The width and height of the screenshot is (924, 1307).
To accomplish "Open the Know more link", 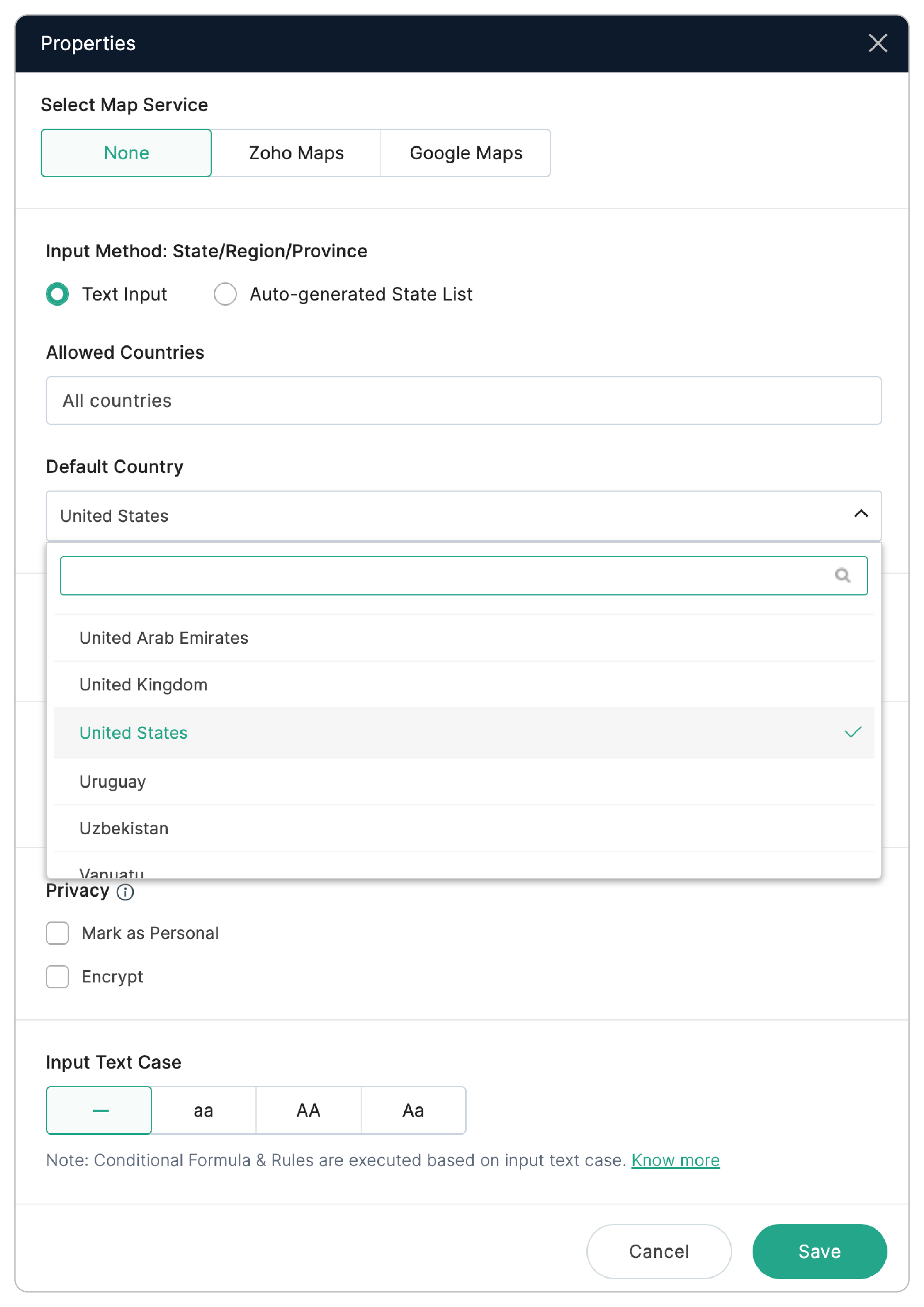I will point(675,1160).
